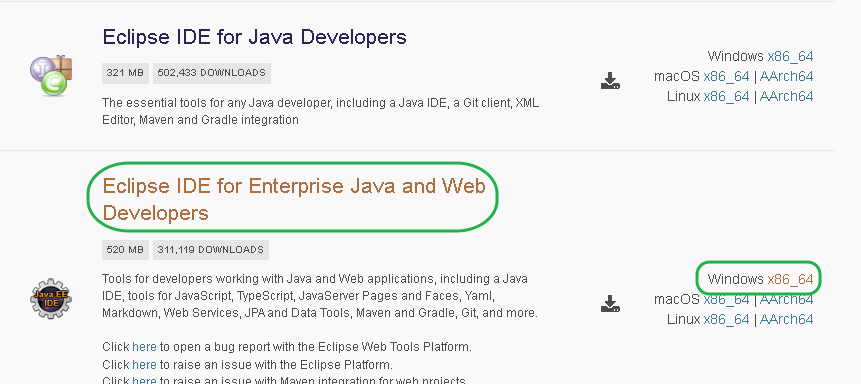Click download icon for Enterprise Java package
The height and width of the screenshot is (384, 861).
pyautogui.click(x=610, y=304)
